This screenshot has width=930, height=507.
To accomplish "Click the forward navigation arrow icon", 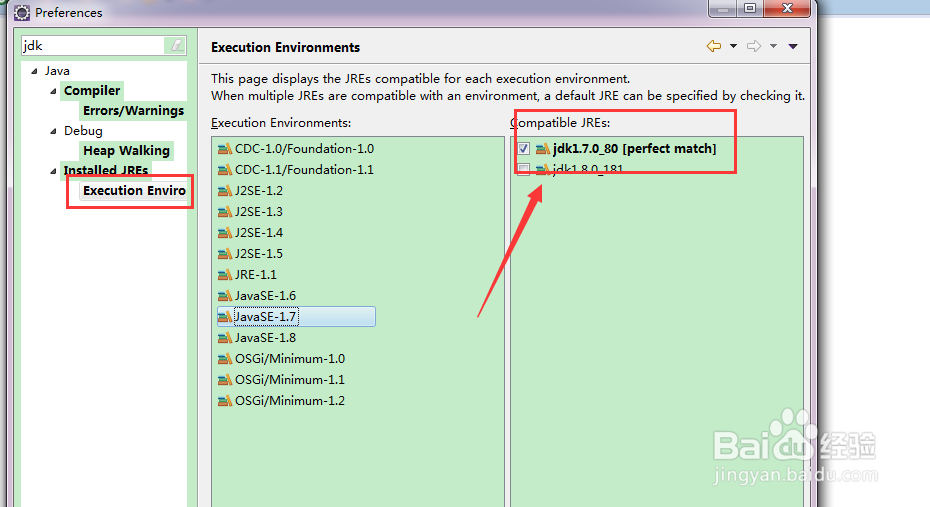I will 754,46.
